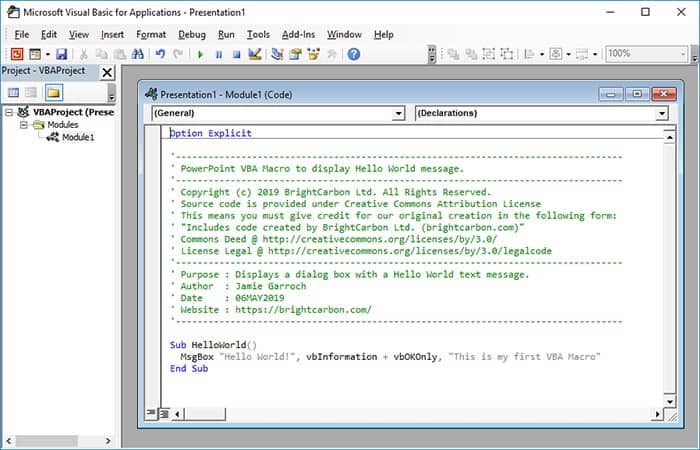700x450 pixels.
Task: Open the Edit menu
Action: point(49,34)
